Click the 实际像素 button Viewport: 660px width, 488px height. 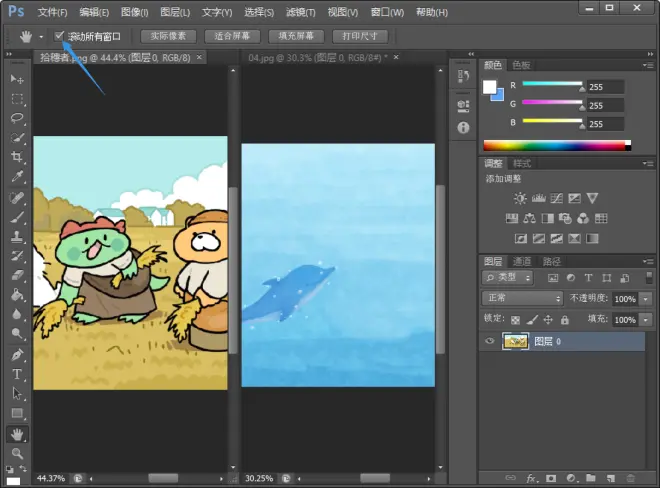168,36
